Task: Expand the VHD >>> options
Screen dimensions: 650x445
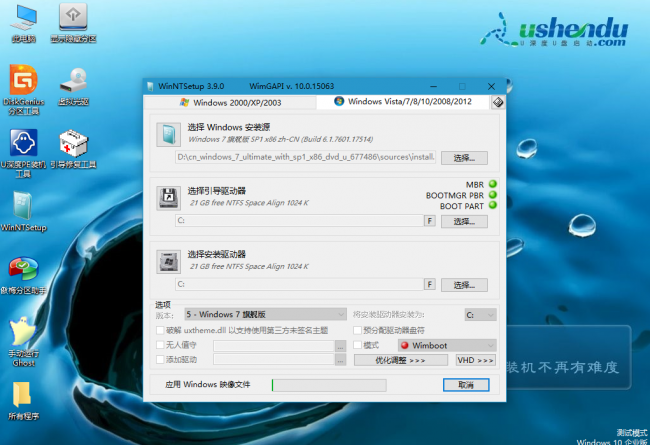Action: click(x=476, y=360)
